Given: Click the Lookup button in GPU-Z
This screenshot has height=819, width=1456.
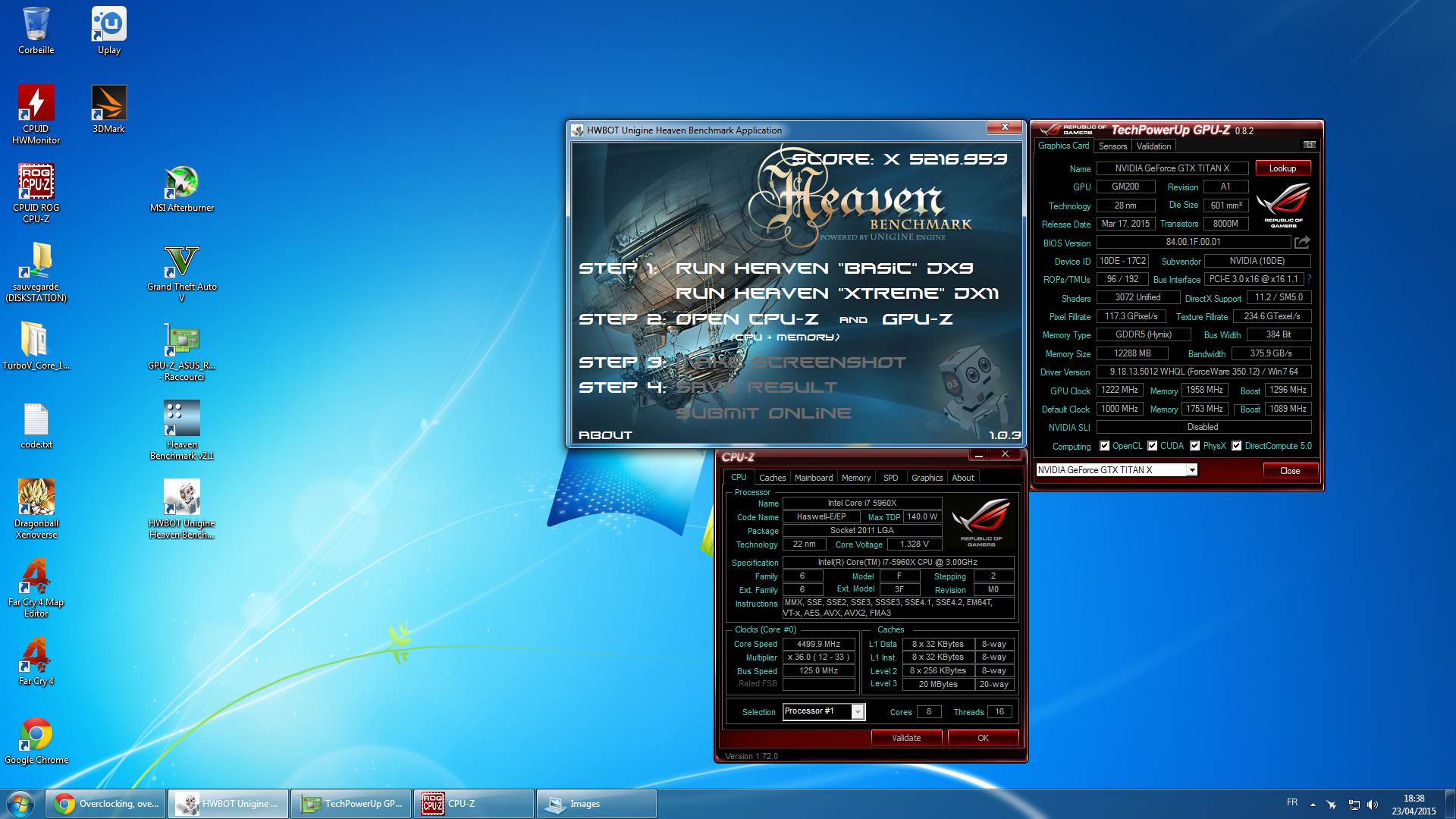Looking at the screenshot, I should (x=1282, y=168).
